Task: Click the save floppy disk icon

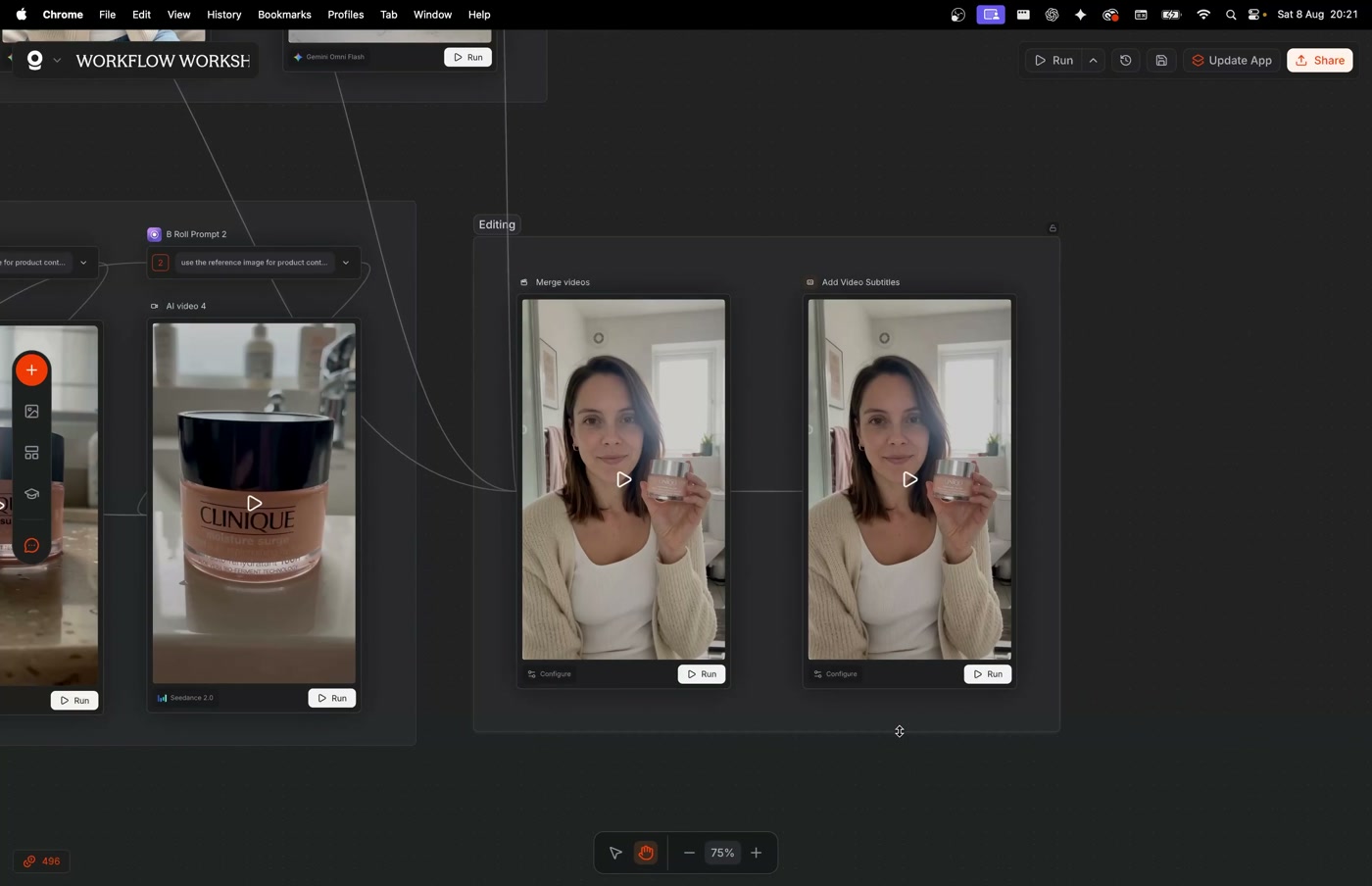Action: (1161, 61)
